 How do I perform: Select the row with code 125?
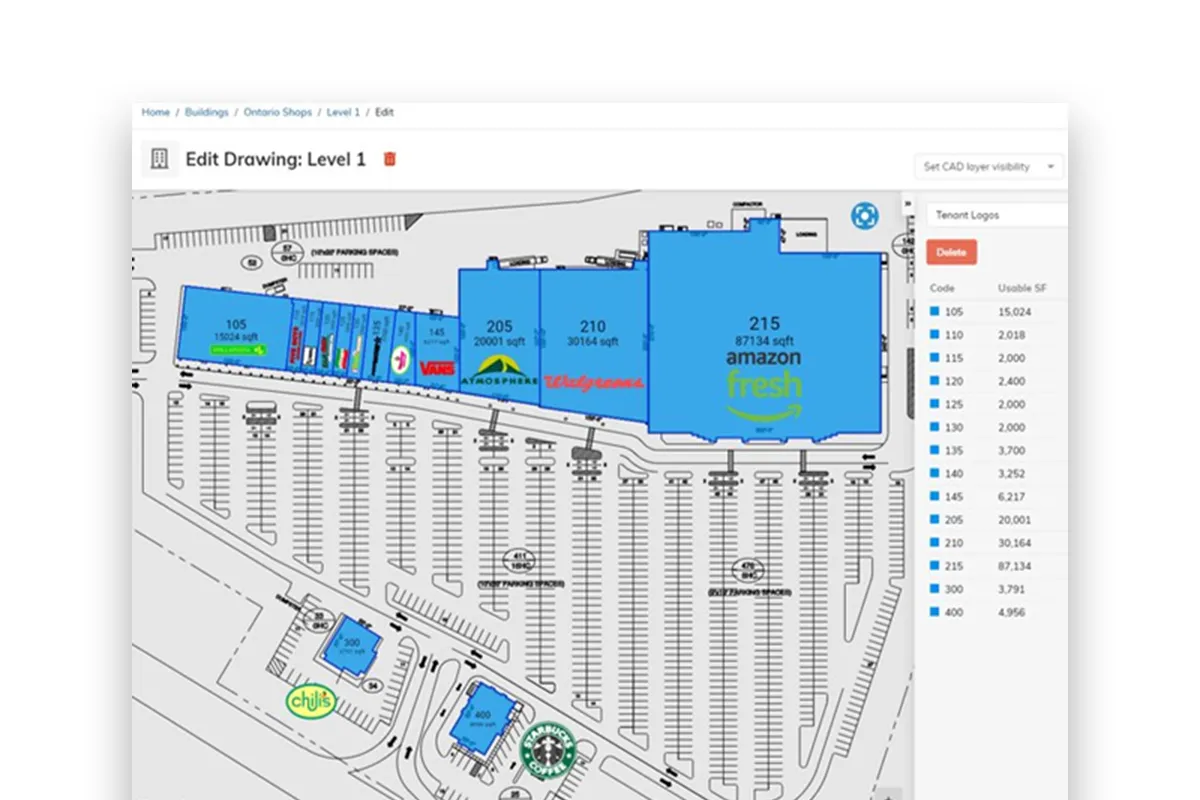(997, 404)
